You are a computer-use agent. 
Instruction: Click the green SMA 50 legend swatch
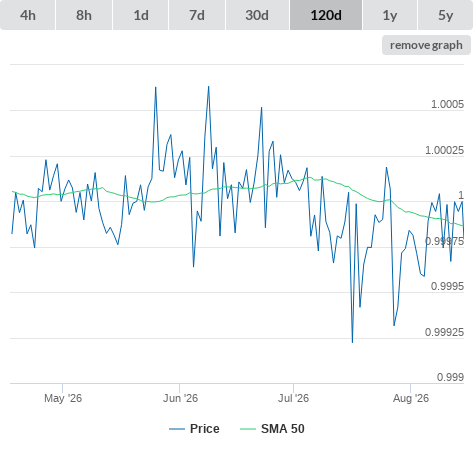pos(248,429)
